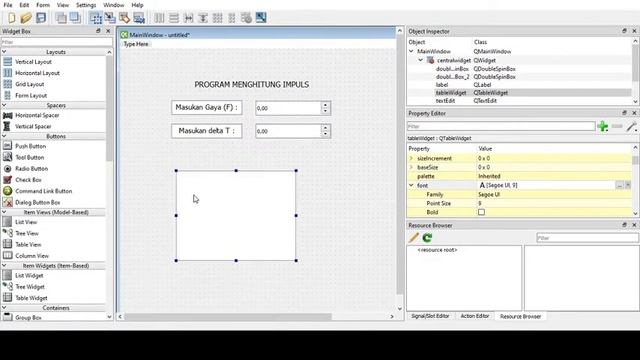640x360 pixels.
Task: Select Radio Button widget
Action: coord(31,169)
